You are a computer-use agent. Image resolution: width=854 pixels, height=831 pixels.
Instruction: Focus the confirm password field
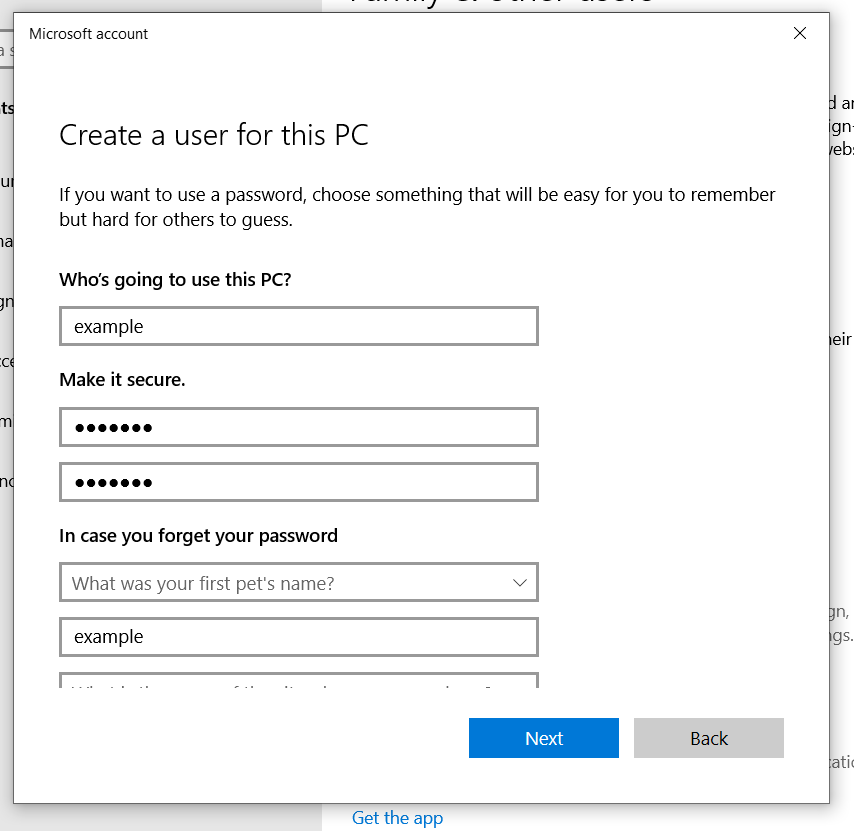(299, 482)
